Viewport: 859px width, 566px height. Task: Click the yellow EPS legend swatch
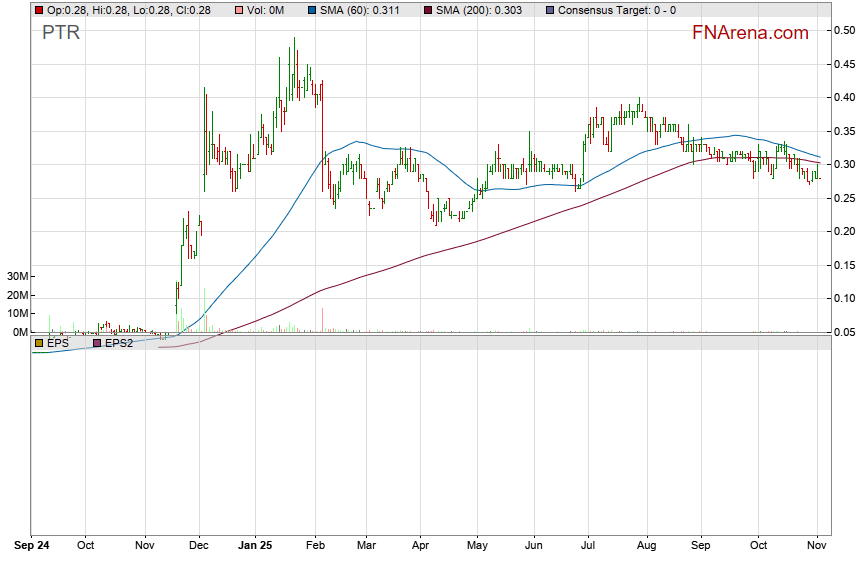pos(39,343)
